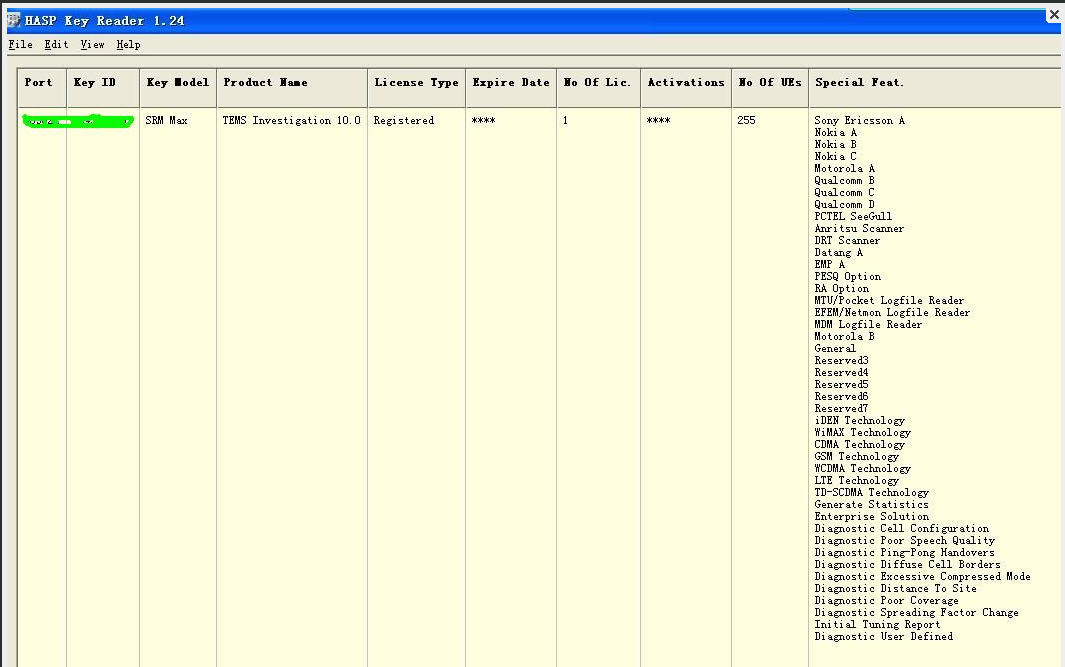Viewport: 1065px width, 667px height.
Task: Open the Help menu
Action: tap(128, 45)
